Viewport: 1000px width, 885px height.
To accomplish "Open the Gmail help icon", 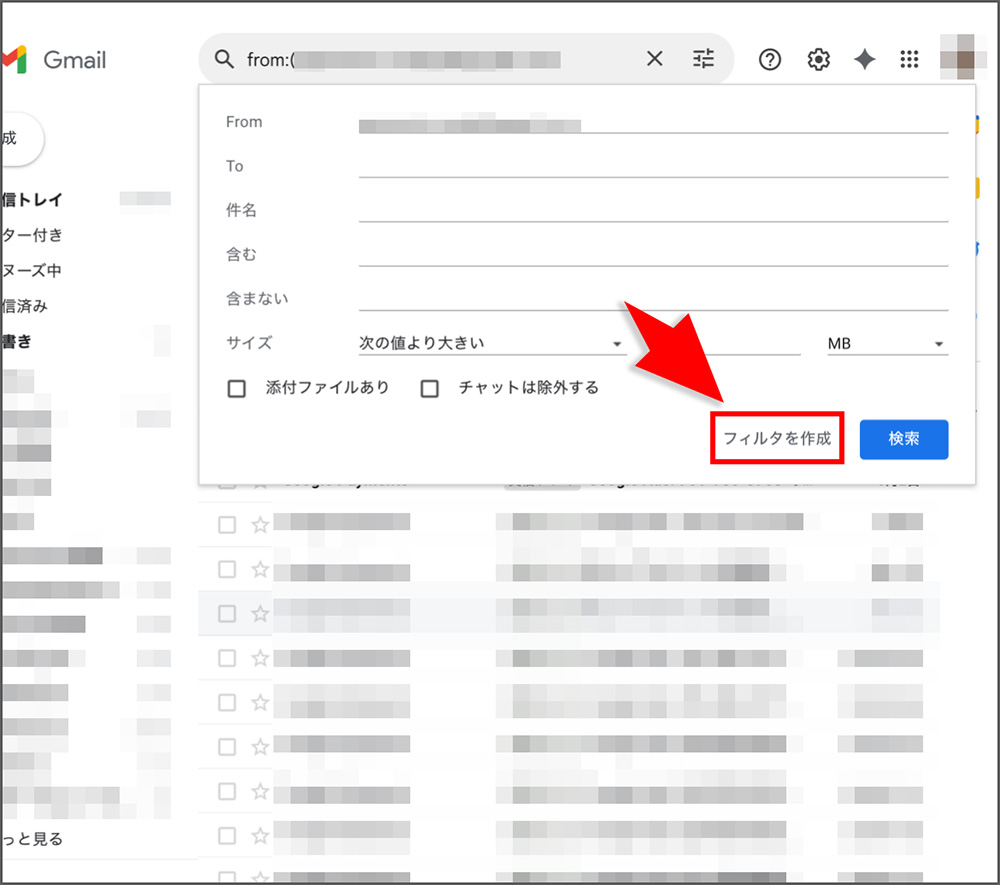I will [769, 59].
